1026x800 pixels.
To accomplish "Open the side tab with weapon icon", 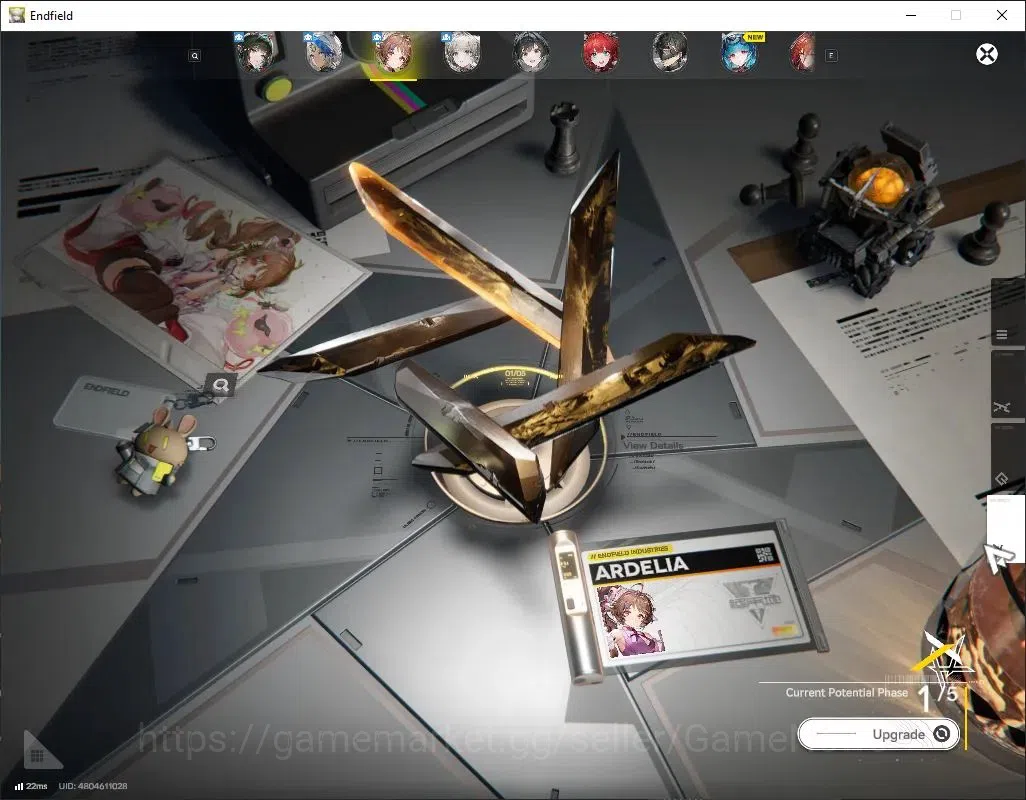I will (x=1008, y=385).
